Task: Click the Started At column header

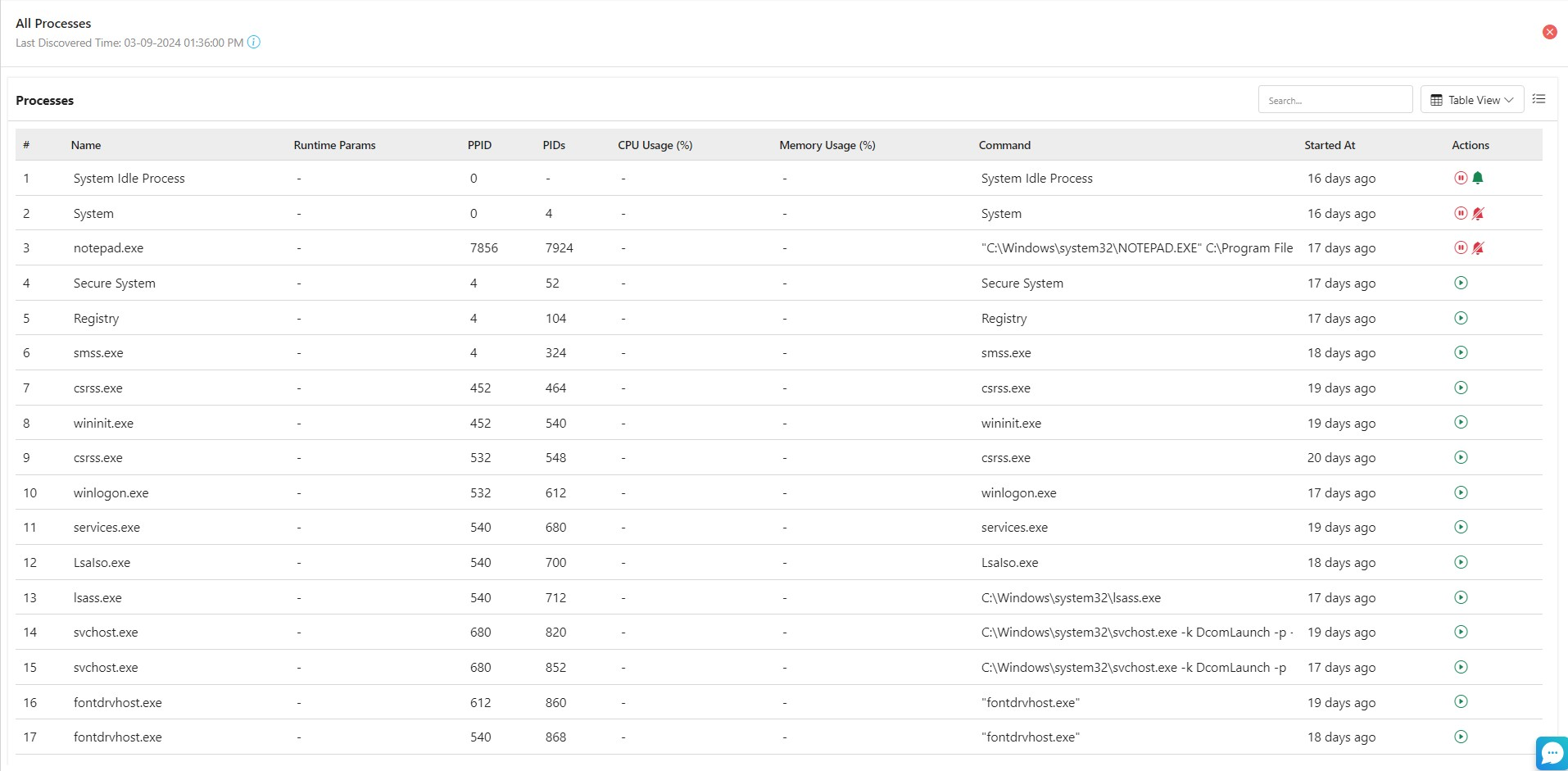Action: click(1330, 145)
